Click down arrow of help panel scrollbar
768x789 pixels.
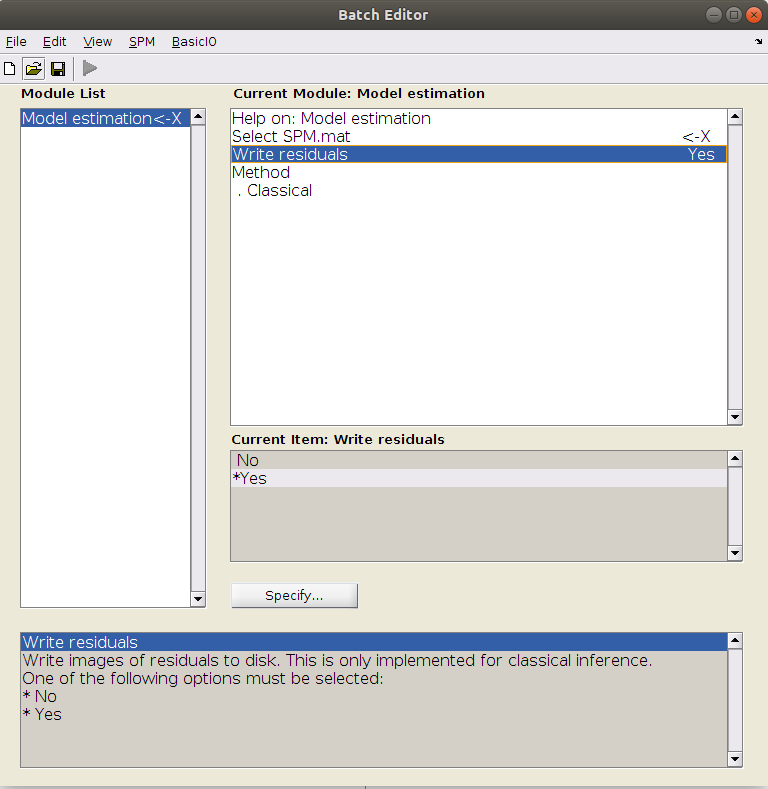point(735,759)
